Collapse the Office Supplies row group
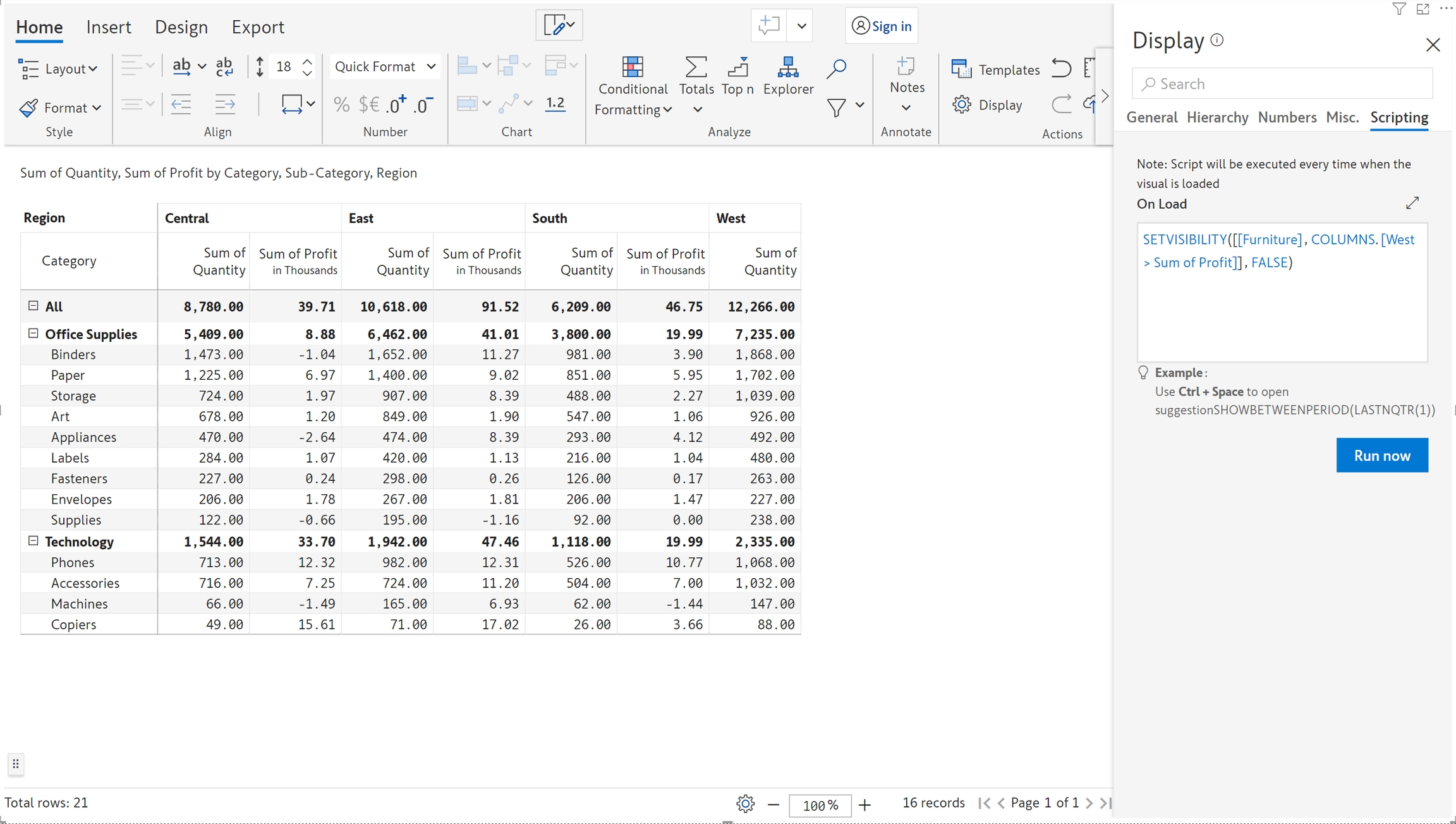1456x824 pixels. tap(33, 334)
